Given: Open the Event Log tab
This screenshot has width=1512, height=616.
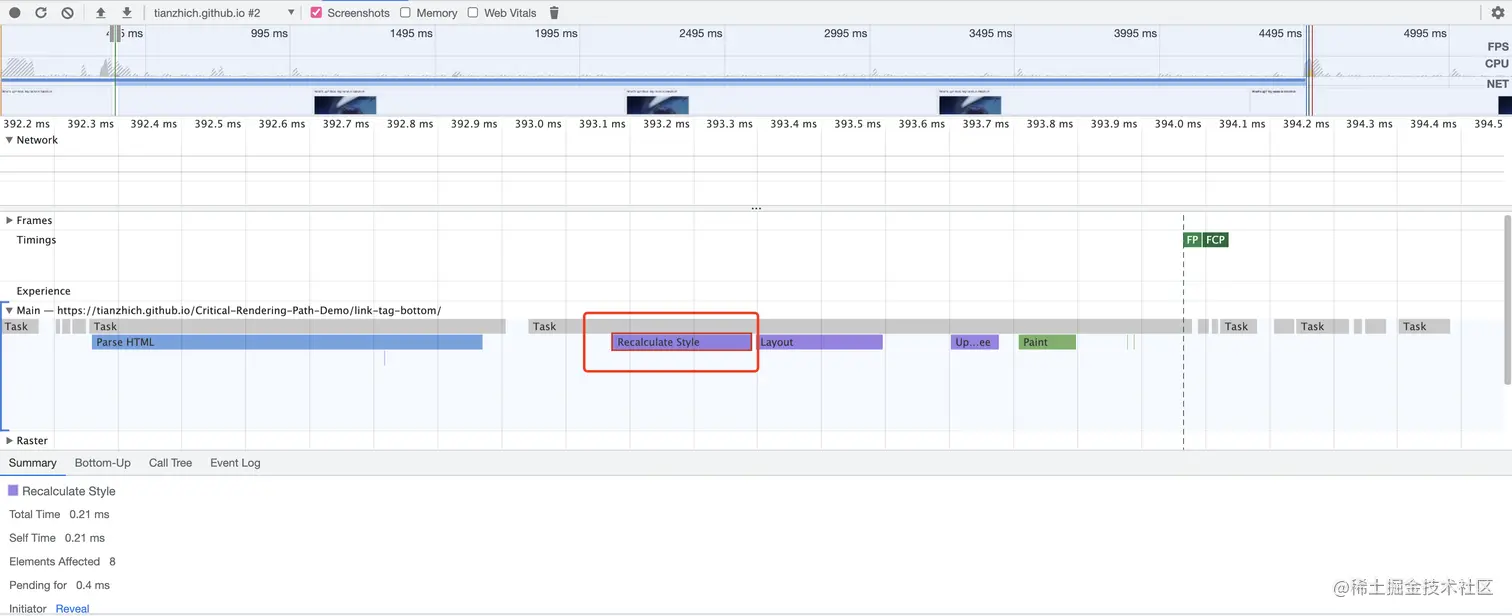Looking at the screenshot, I should [x=235, y=463].
